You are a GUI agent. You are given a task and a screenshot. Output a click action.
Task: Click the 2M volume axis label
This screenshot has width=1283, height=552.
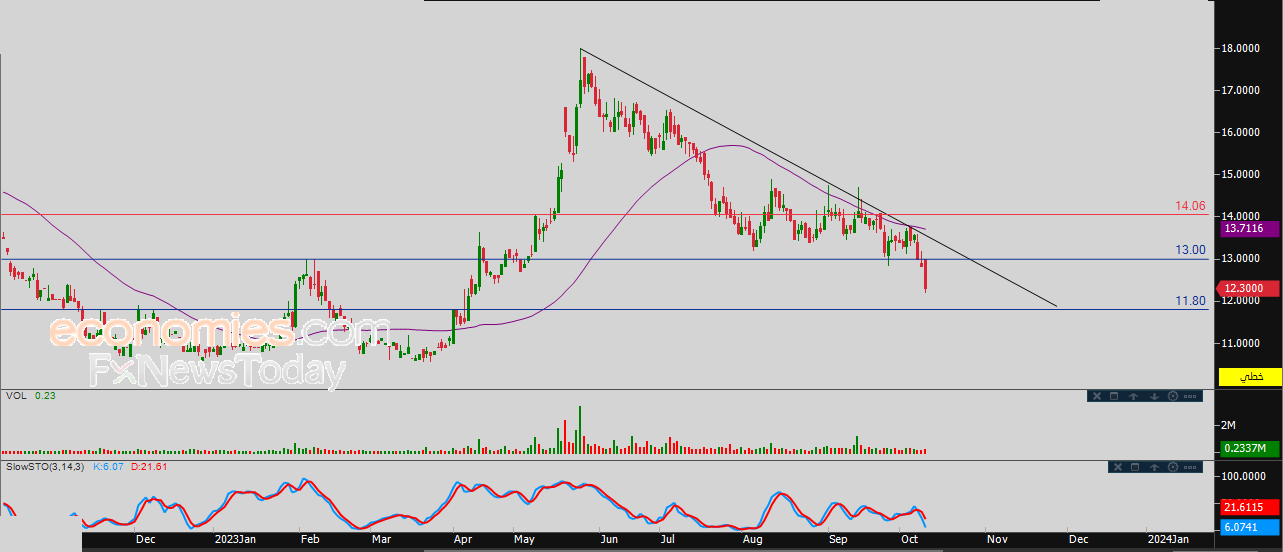coord(1228,425)
